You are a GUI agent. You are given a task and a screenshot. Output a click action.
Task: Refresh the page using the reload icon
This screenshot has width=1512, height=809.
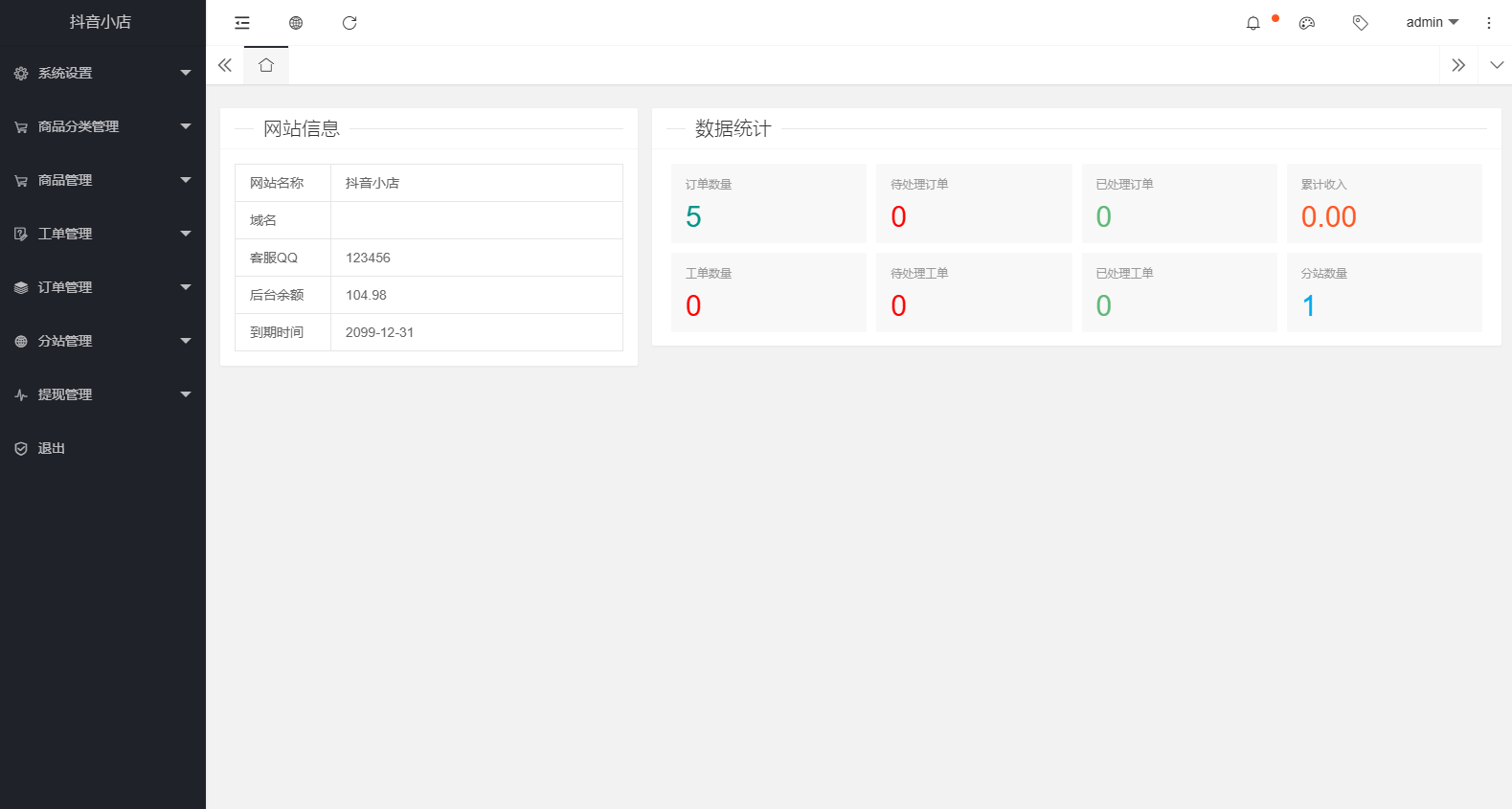tap(350, 23)
